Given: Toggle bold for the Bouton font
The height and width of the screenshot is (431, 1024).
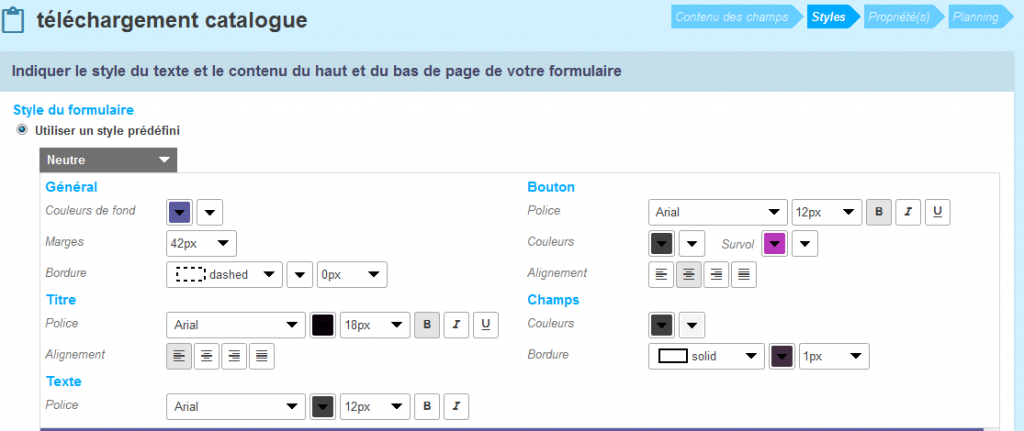Looking at the screenshot, I should point(878,212).
